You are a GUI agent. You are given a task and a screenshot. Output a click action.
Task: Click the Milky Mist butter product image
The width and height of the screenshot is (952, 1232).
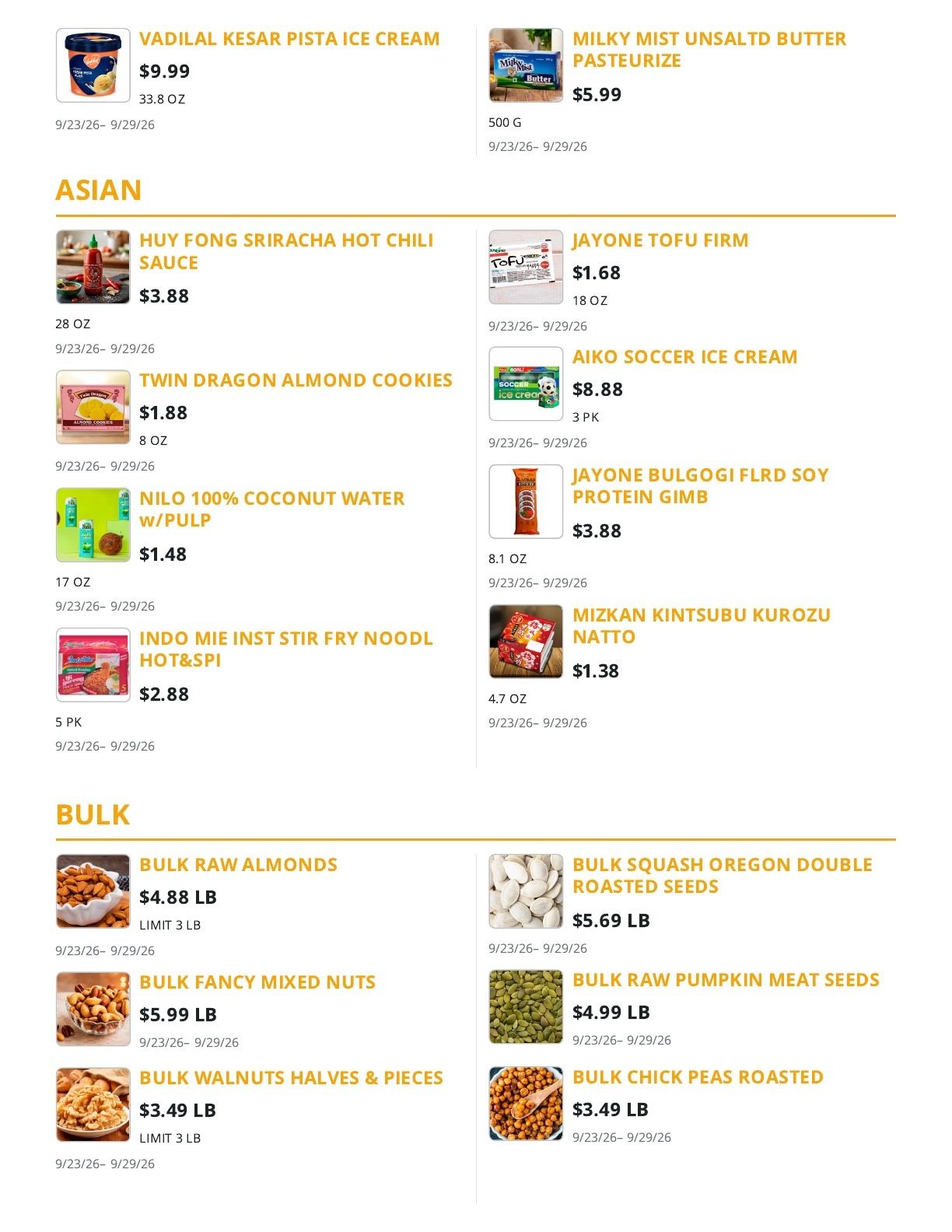coord(526,65)
